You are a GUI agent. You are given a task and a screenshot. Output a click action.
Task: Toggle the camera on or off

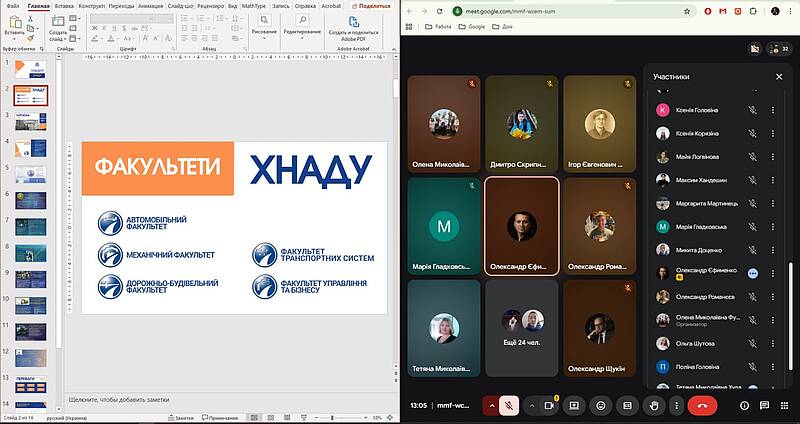click(548, 405)
